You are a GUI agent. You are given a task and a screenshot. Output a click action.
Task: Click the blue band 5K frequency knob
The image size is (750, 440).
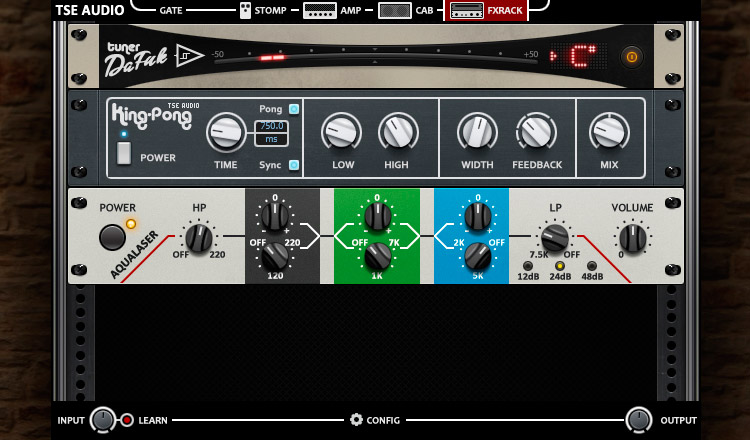477,256
